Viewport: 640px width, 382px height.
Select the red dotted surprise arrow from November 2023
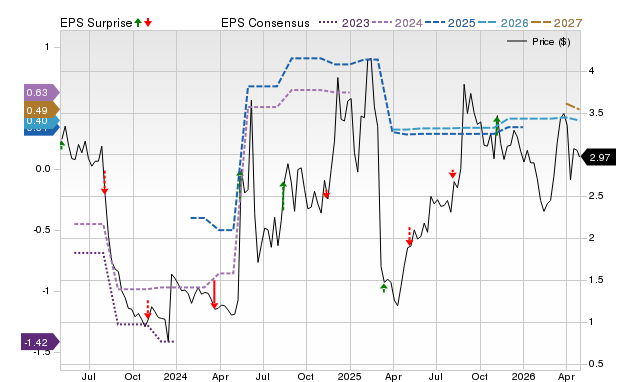pos(148,310)
